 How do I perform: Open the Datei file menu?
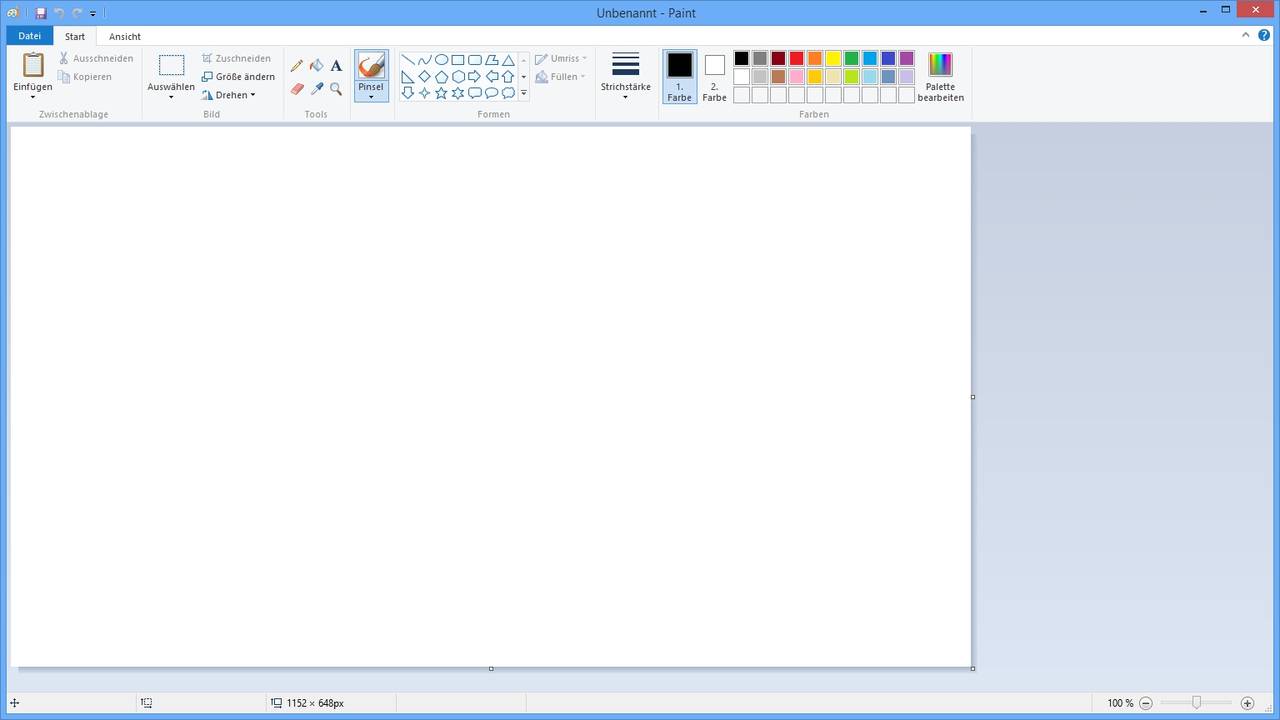(x=30, y=36)
